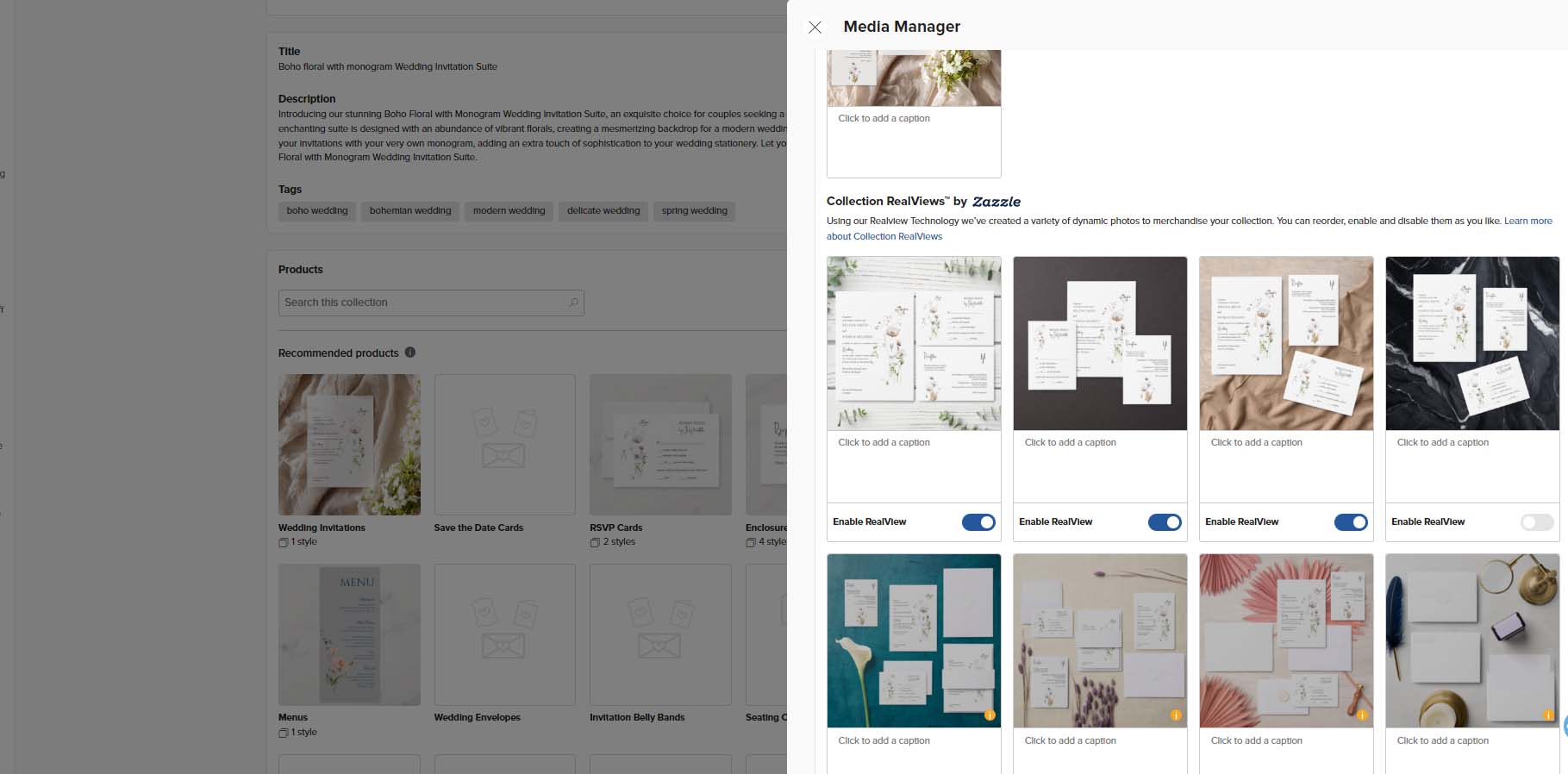Click search magnifier icon in collection search
The height and width of the screenshot is (774, 1568).
[x=574, y=303]
